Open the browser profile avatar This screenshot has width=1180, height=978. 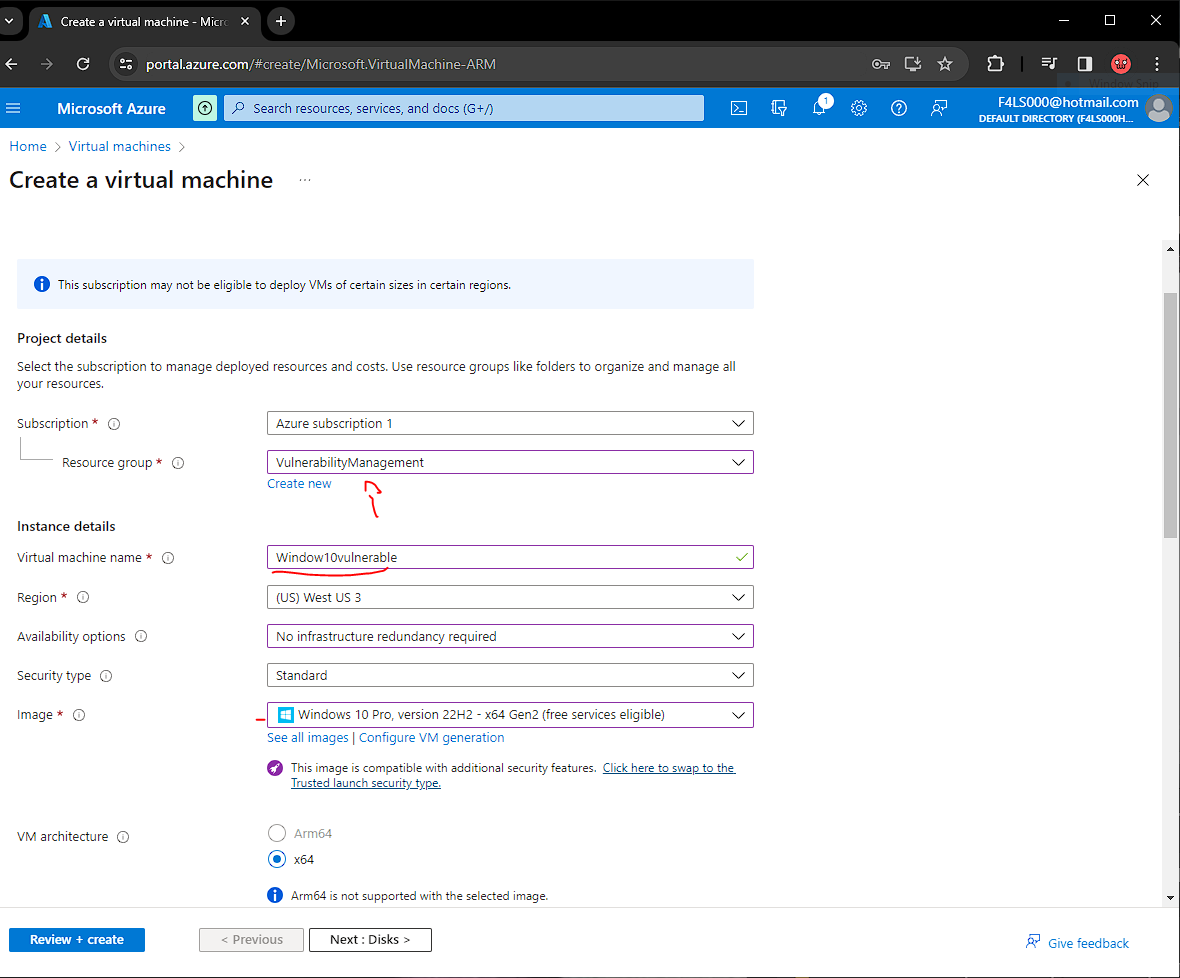pyautogui.click(x=1121, y=64)
